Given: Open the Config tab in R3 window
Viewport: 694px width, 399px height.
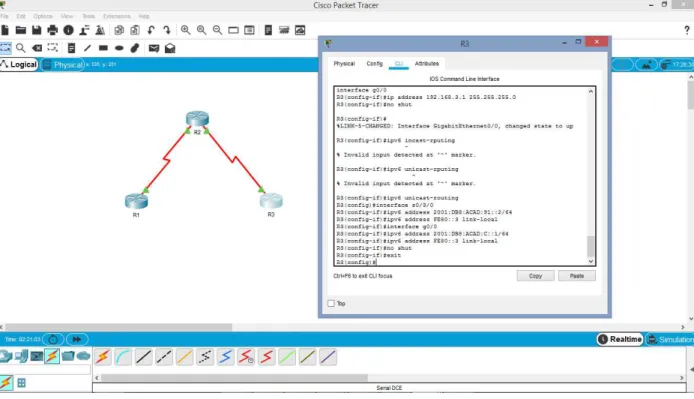Looking at the screenshot, I should (374, 64).
